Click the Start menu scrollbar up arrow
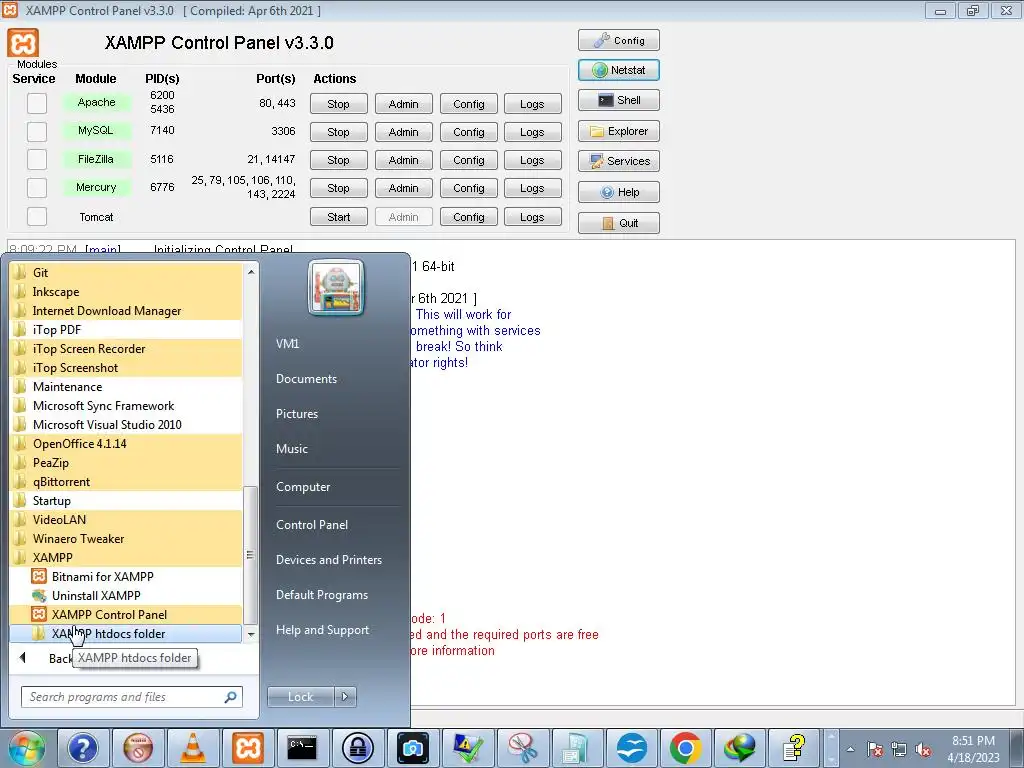Screen dimensions: 1024x768 [251, 272]
